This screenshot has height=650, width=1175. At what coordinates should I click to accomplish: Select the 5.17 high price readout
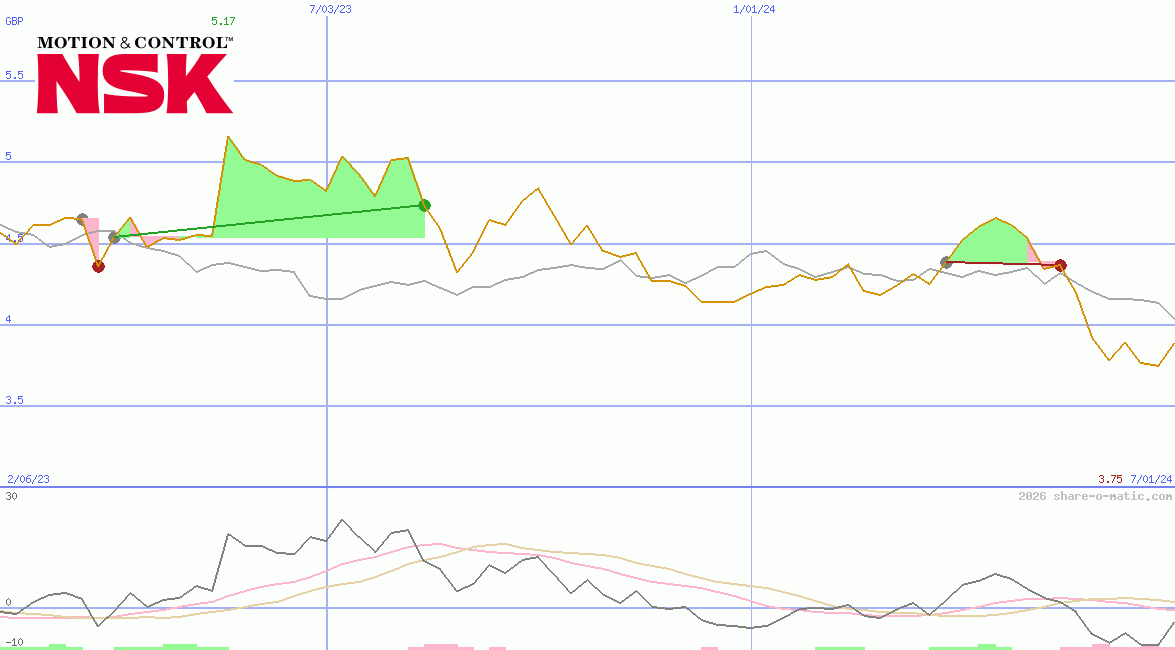(x=221, y=20)
